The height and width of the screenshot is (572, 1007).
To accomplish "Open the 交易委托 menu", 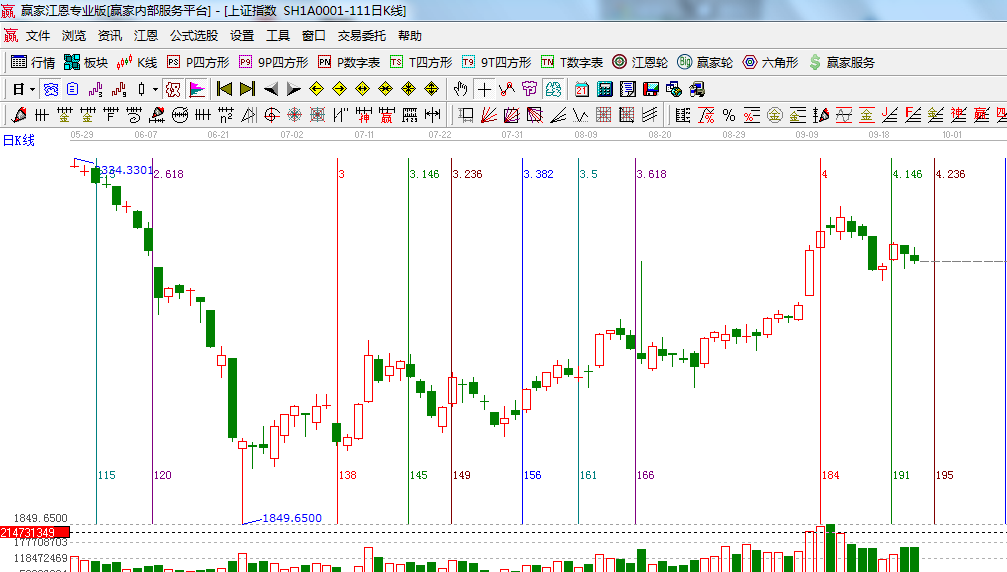I will pyautogui.click(x=361, y=35).
